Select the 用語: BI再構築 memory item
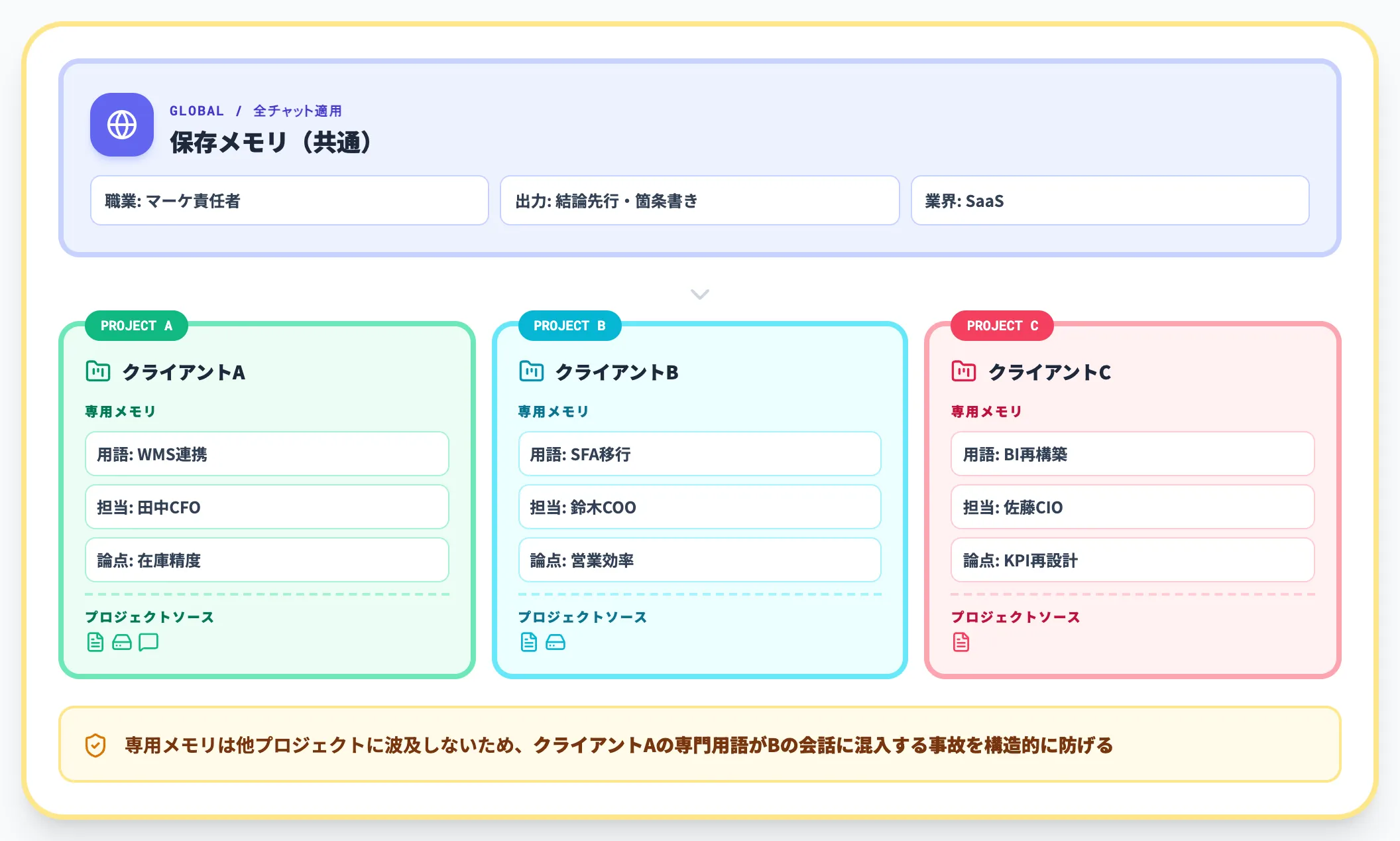This screenshot has height=841, width=1400. coord(1133,454)
